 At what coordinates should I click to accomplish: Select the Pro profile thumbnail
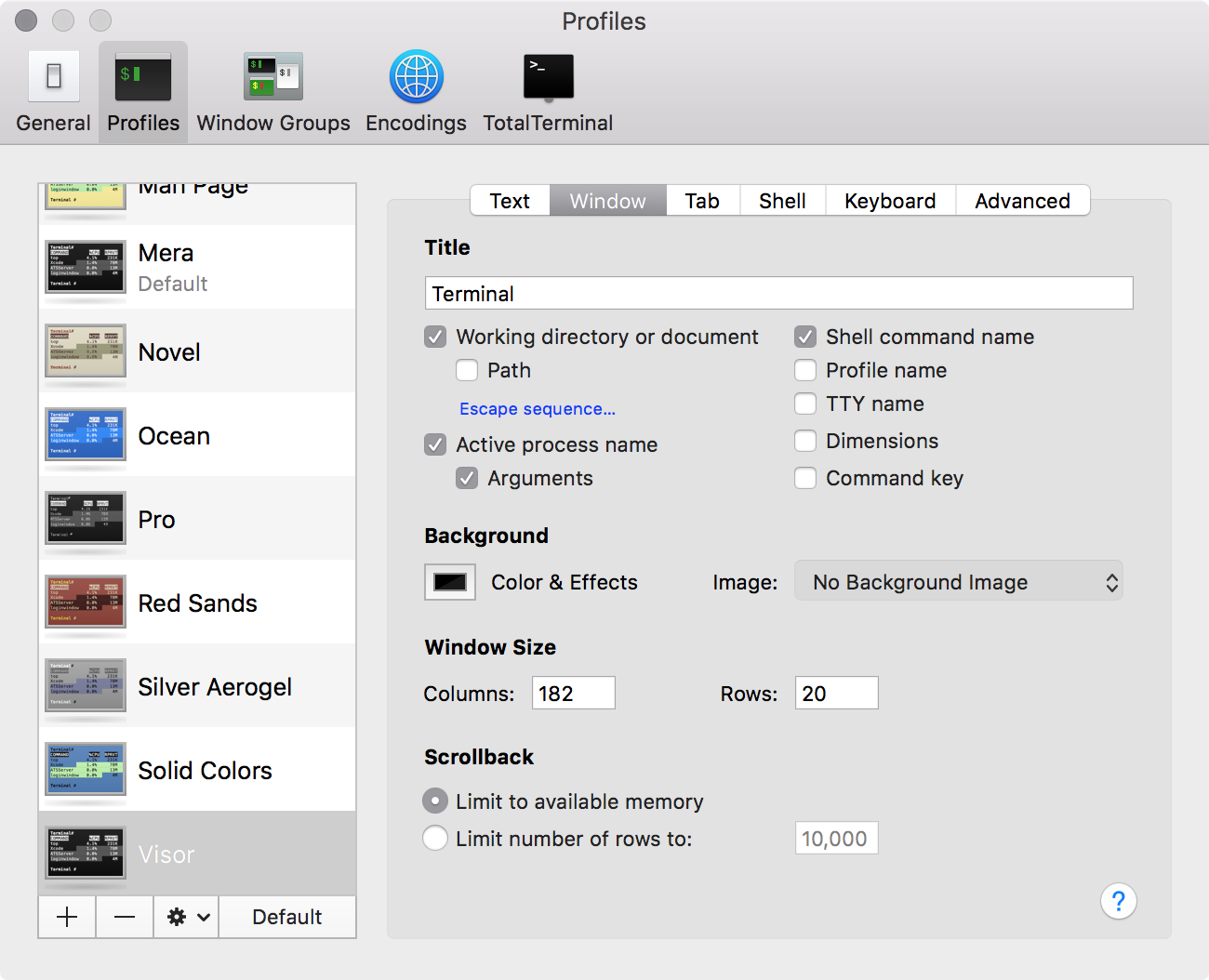click(86, 518)
